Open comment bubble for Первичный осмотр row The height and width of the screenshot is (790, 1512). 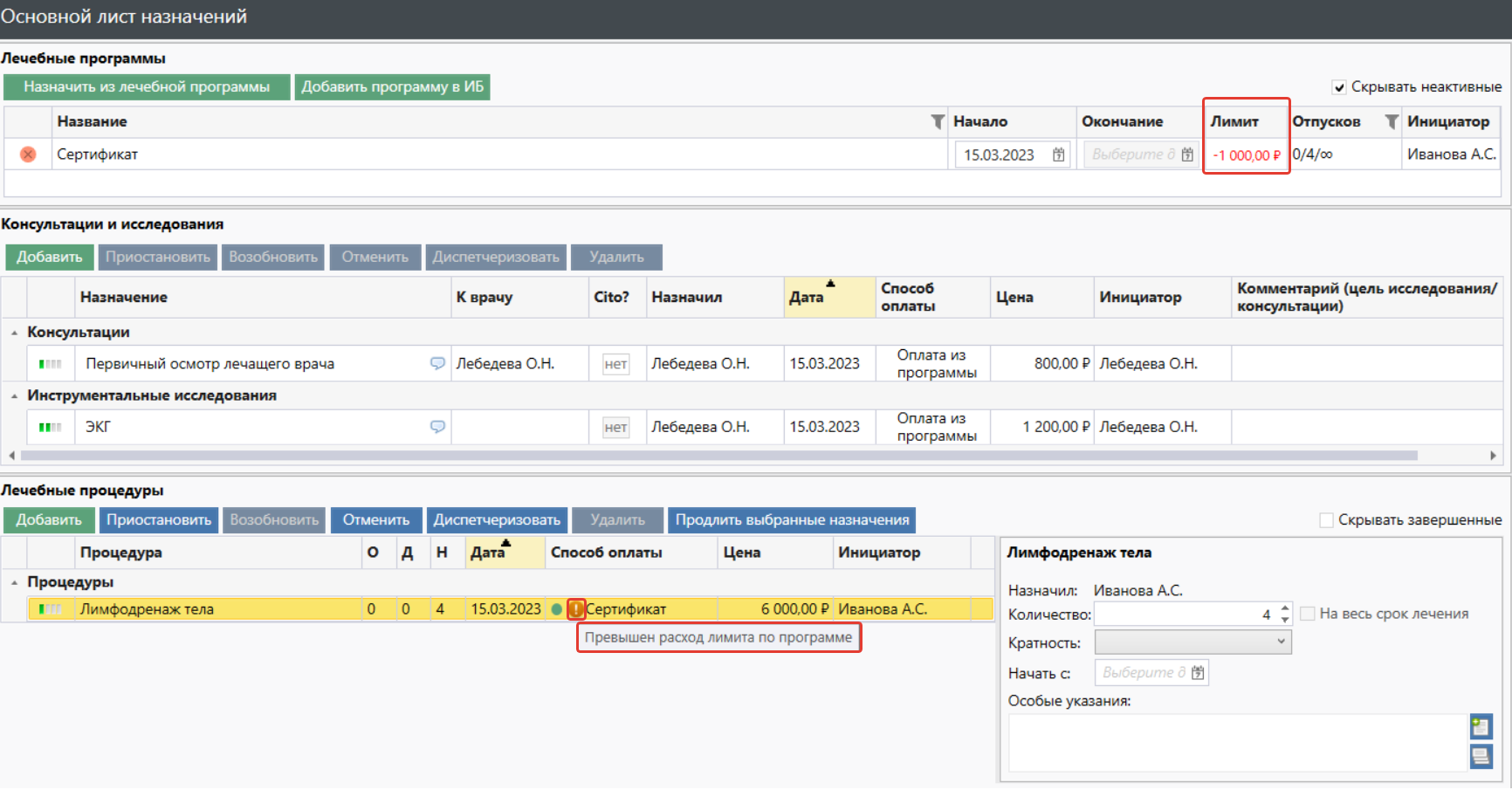pos(437,363)
